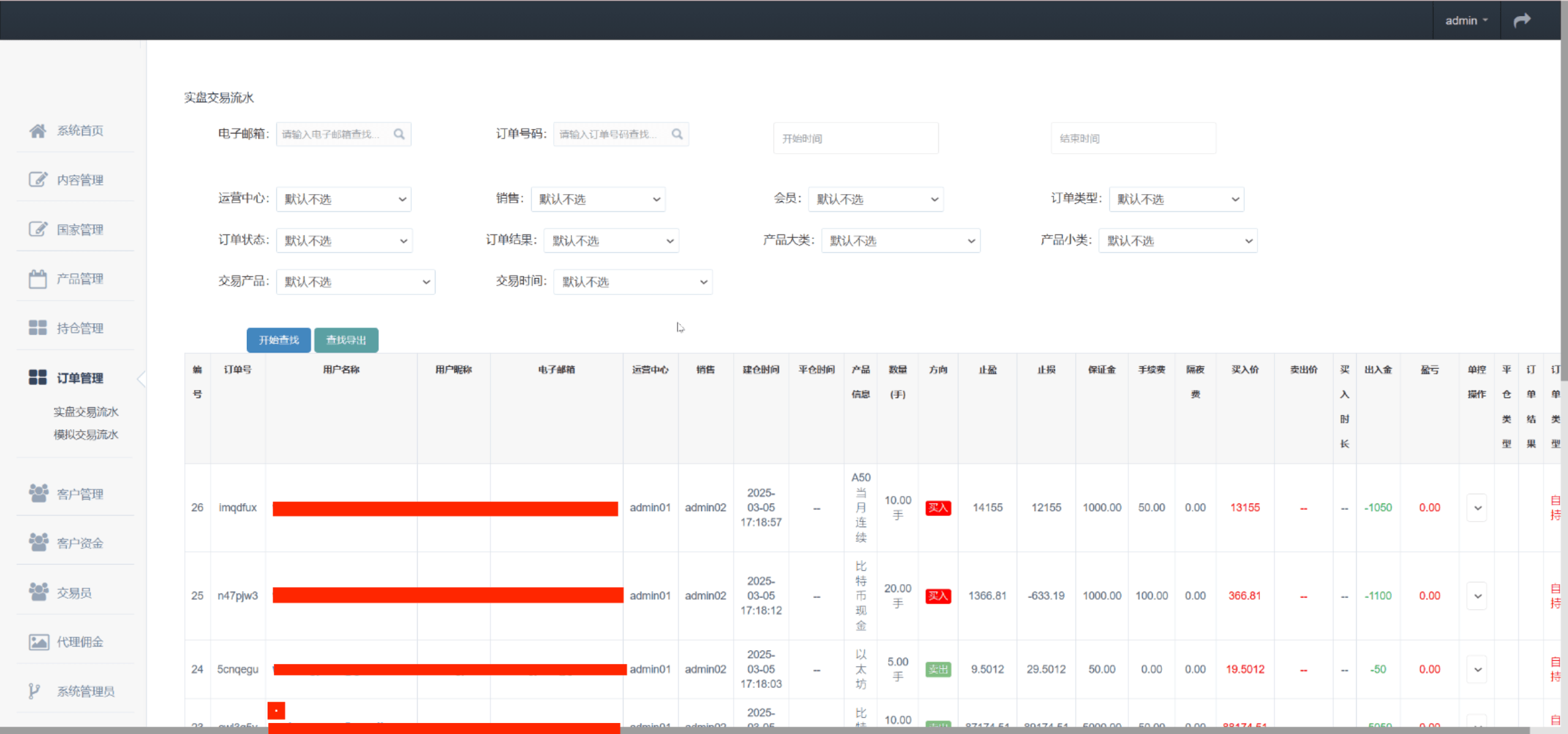The width and height of the screenshot is (1568, 734).
Task: Select 模拟交易流水 in sidebar submenu
Action: [86, 435]
